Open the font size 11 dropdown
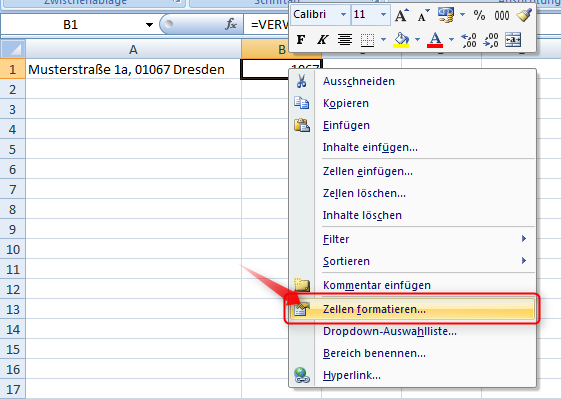561x399 pixels. click(x=383, y=15)
